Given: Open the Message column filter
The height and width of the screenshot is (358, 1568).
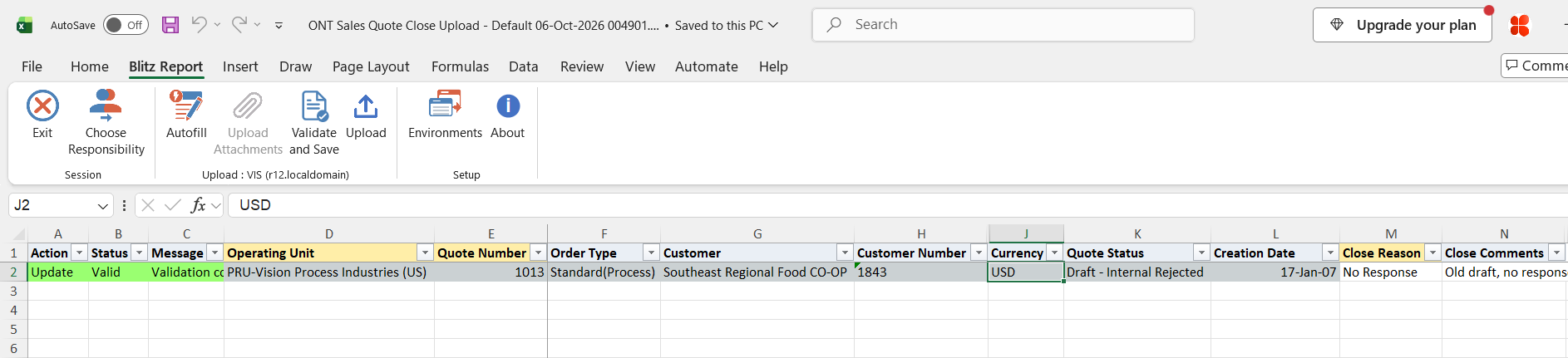Looking at the screenshot, I should 215,253.
